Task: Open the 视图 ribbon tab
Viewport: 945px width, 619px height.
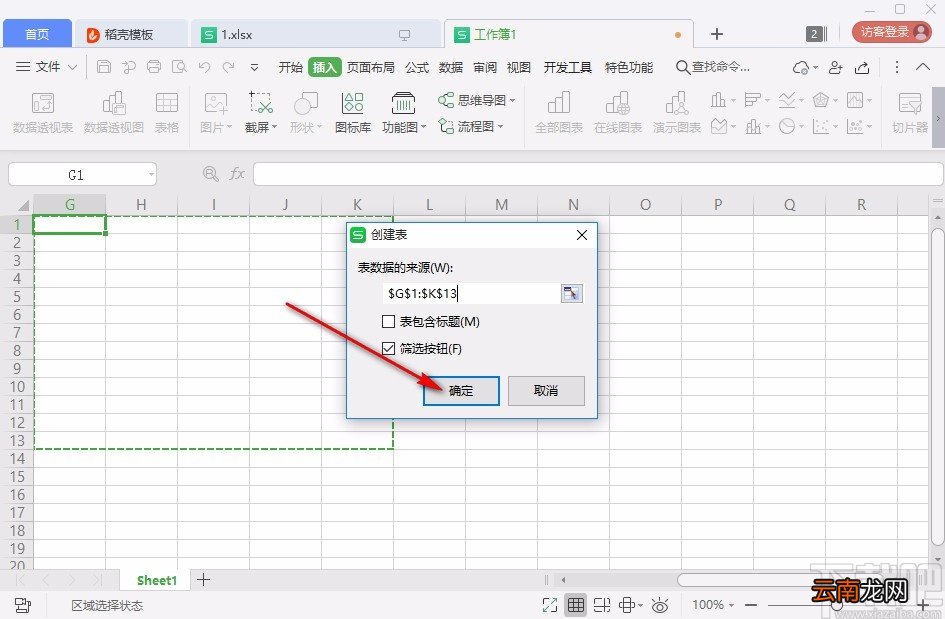Action: [519, 68]
